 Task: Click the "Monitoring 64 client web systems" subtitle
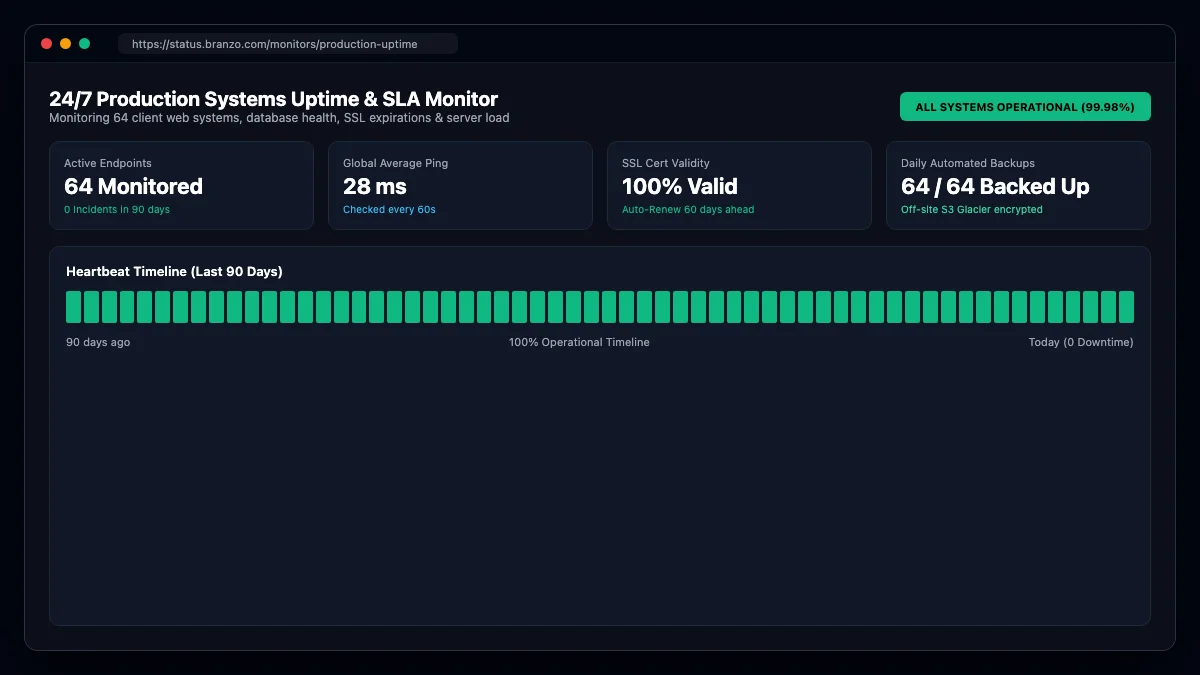279,118
